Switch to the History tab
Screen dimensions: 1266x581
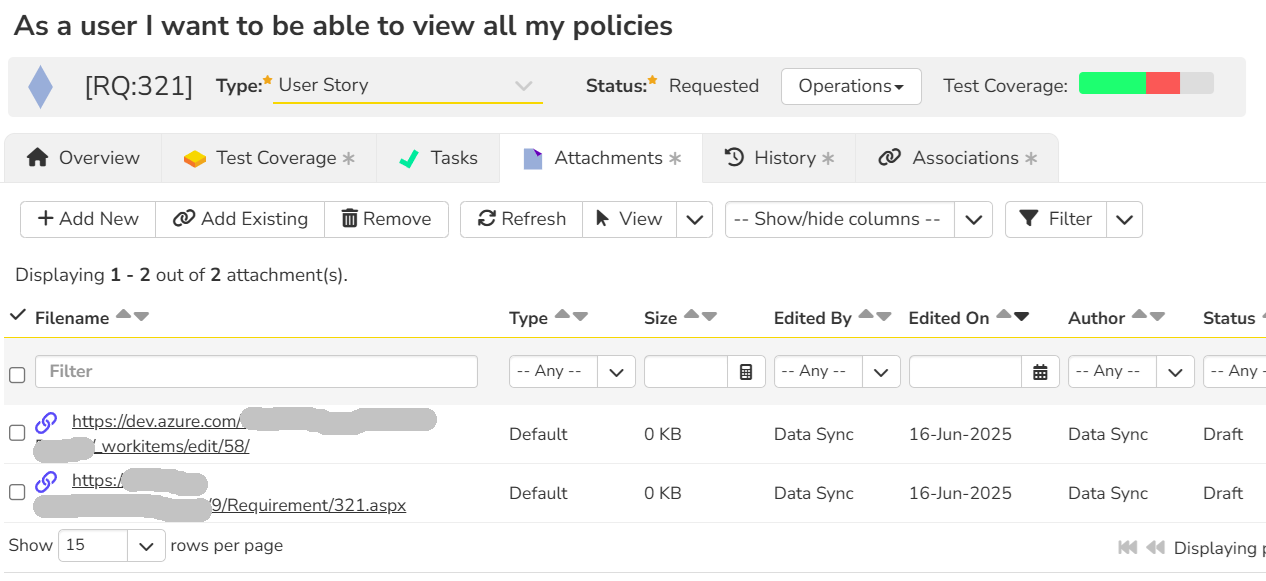(779, 158)
